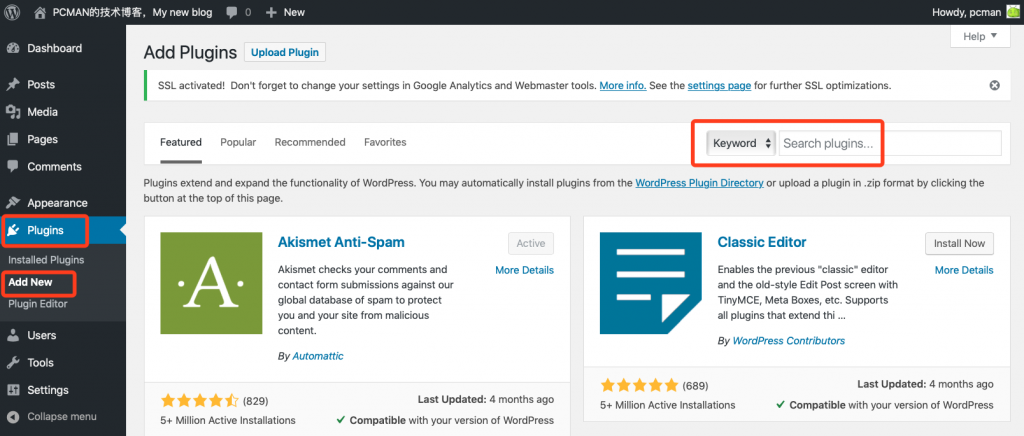Click the home site icon in admin bar
Viewport: 1024px width, 436px height.
click(x=40, y=12)
